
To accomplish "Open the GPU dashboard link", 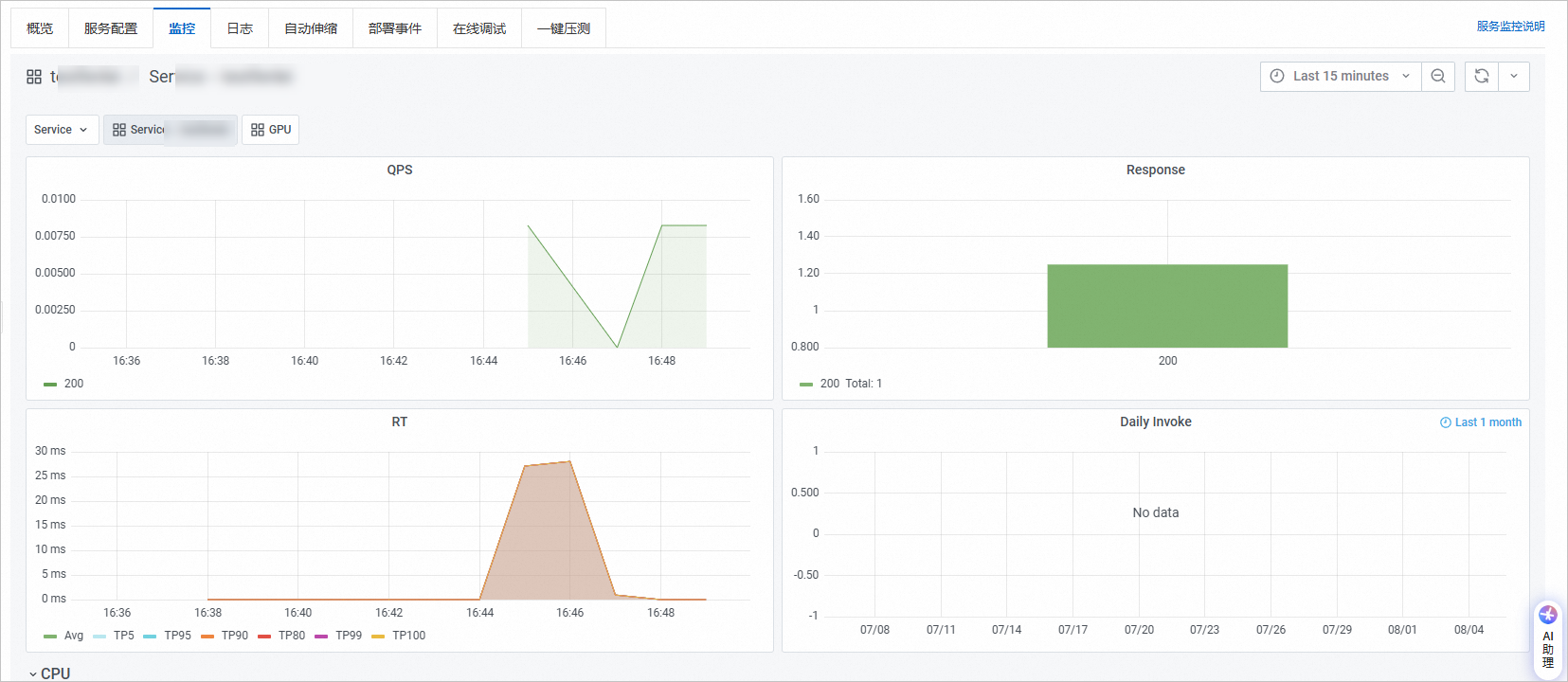I will pyautogui.click(x=271, y=130).
